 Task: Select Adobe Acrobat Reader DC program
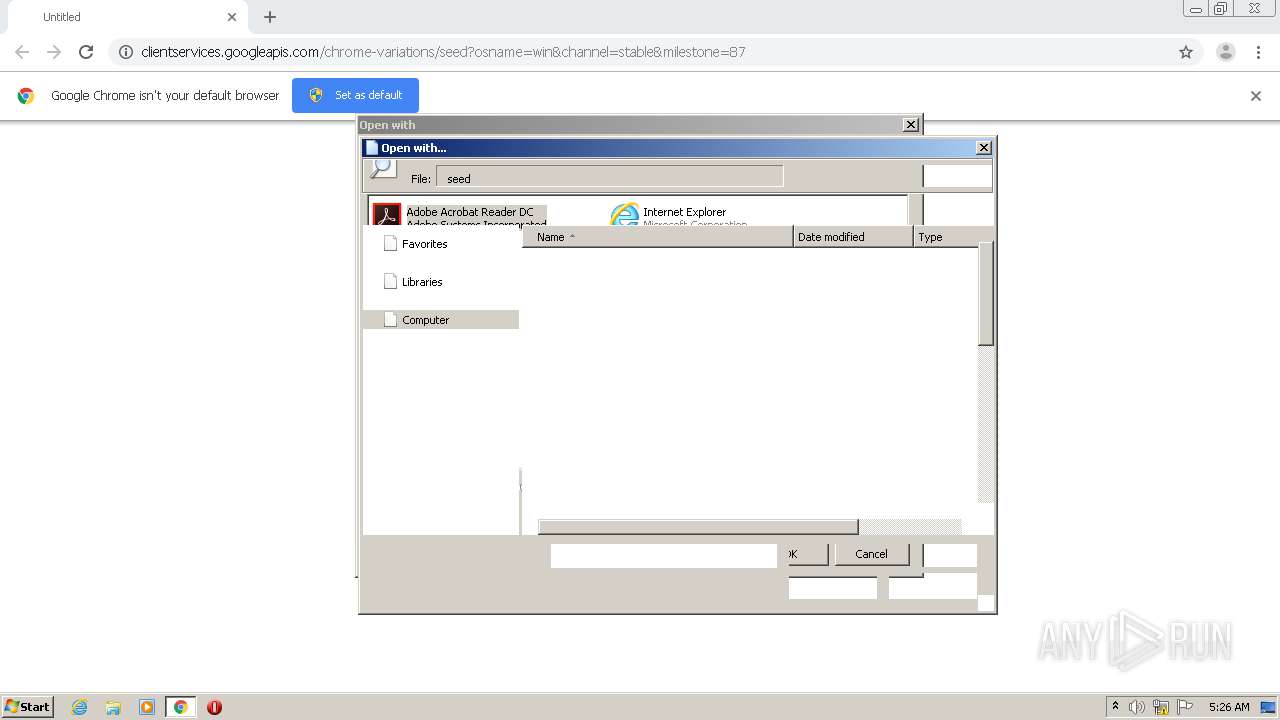pos(459,214)
